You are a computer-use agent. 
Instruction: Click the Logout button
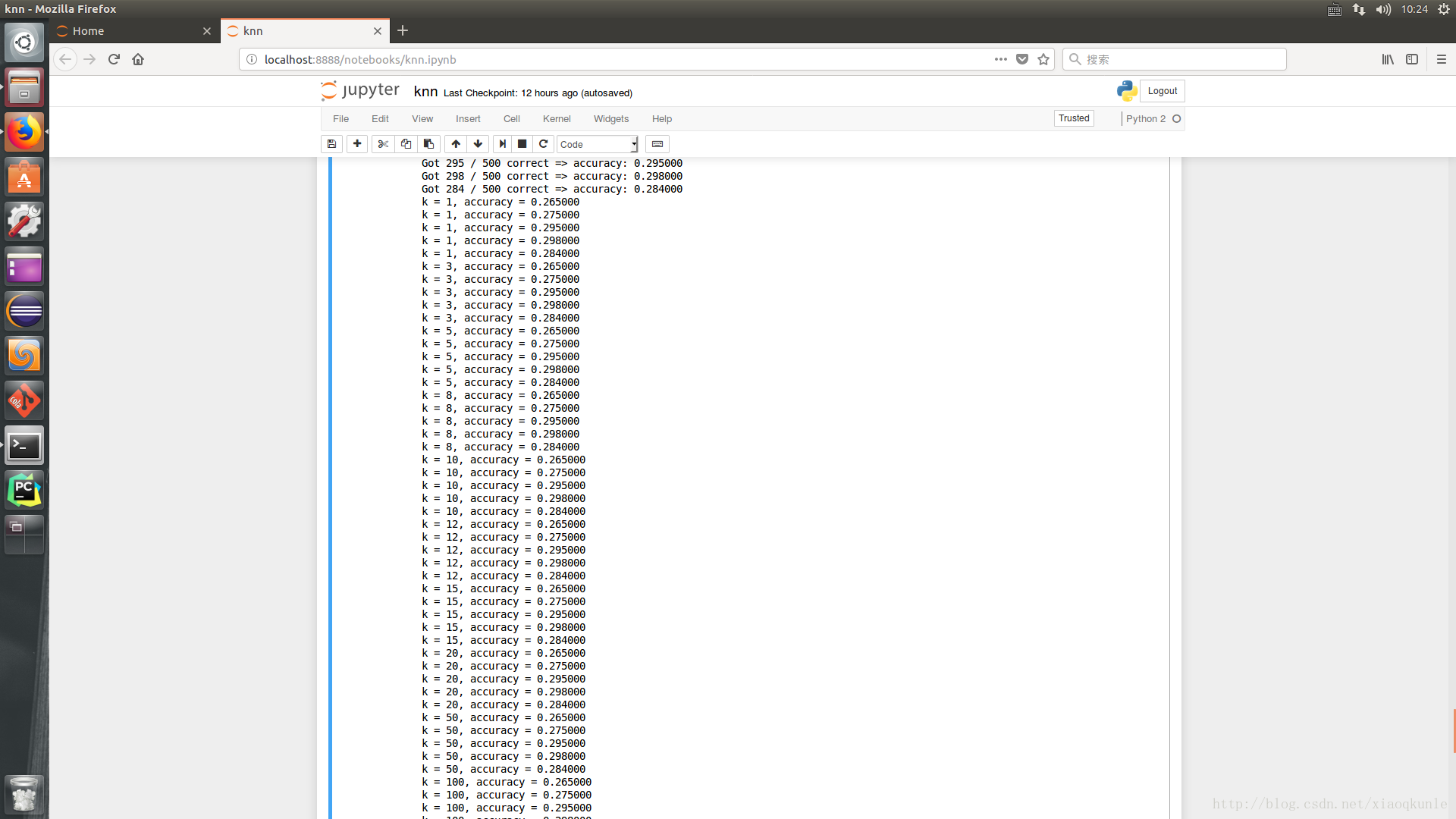pyautogui.click(x=1162, y=91)
